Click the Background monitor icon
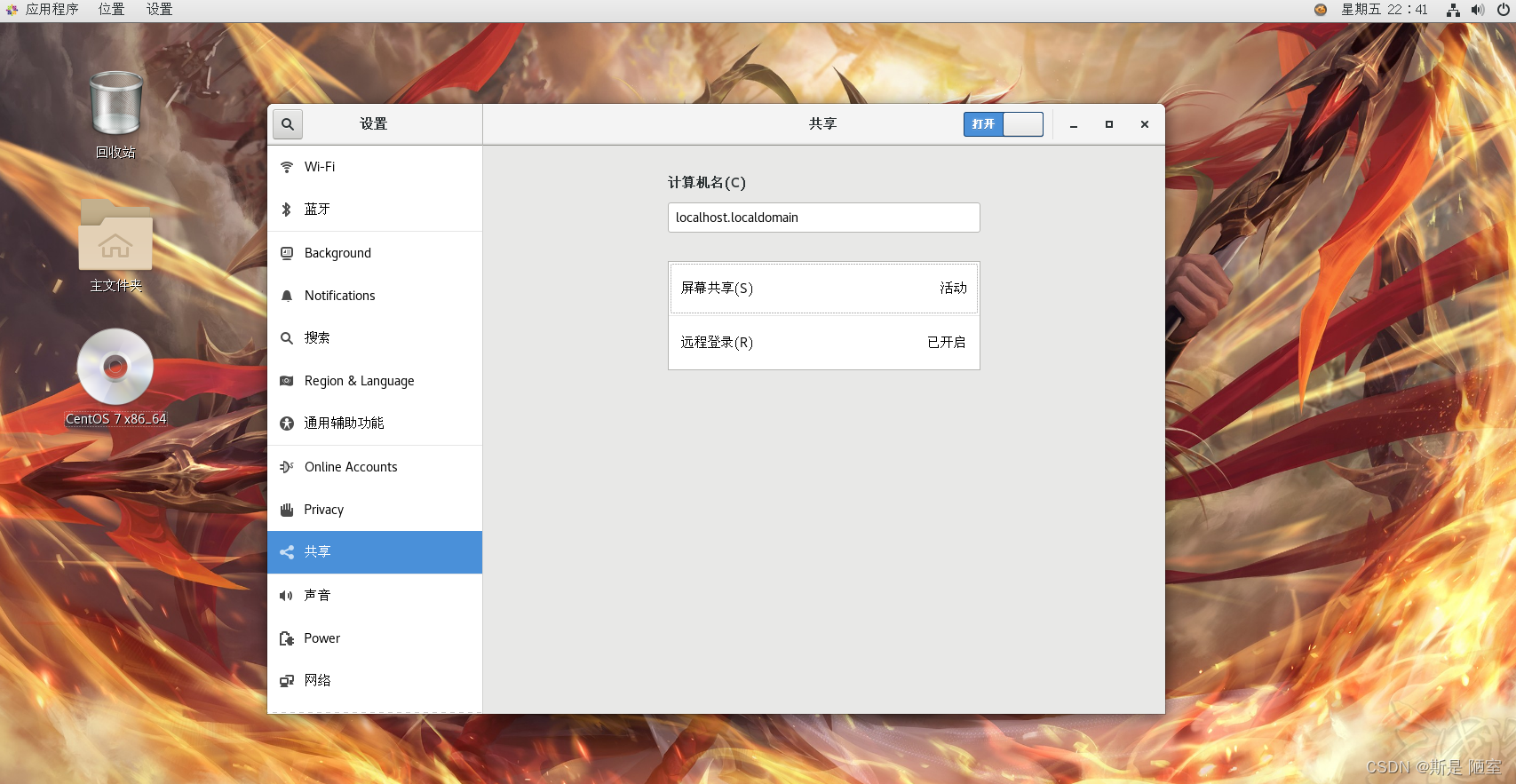The height and width of the screenshot is (784, 1516). point(287,253)
